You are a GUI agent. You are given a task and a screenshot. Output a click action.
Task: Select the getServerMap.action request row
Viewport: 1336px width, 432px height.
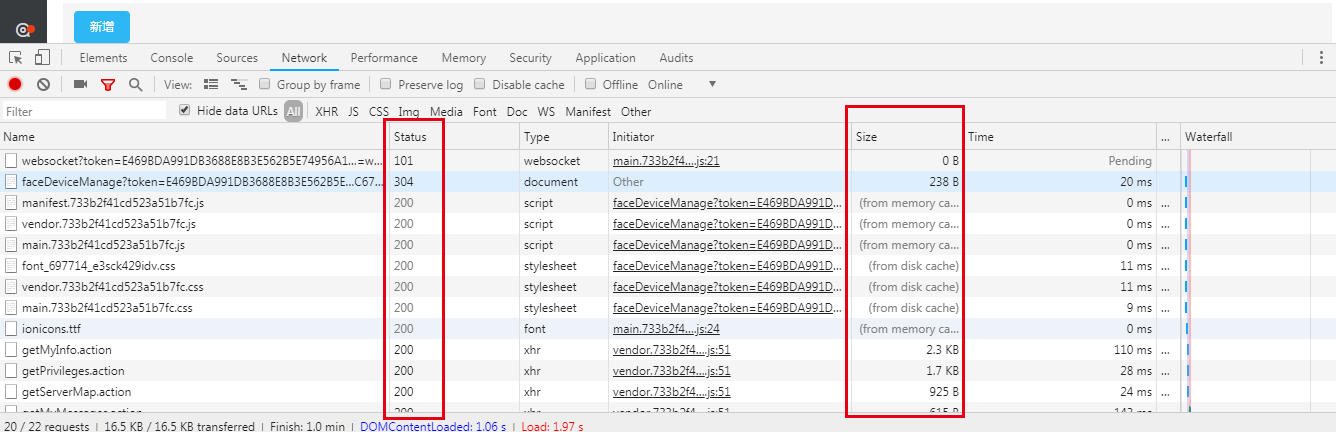click(x=668, y=392)
